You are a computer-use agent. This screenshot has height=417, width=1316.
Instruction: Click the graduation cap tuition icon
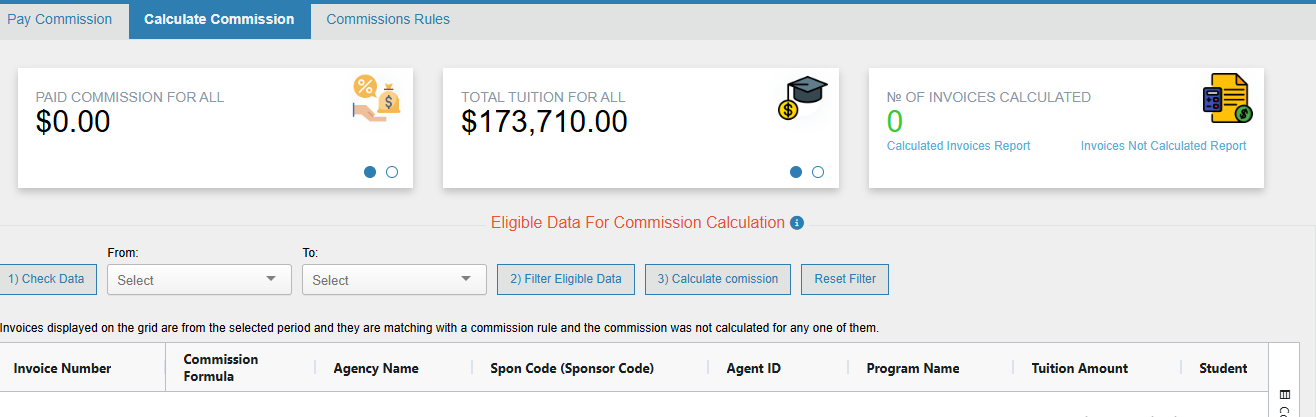802,98
